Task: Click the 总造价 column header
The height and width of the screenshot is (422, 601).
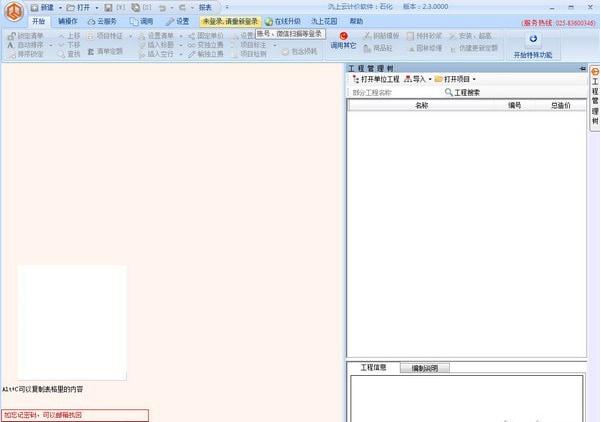Action: point(560,105)
